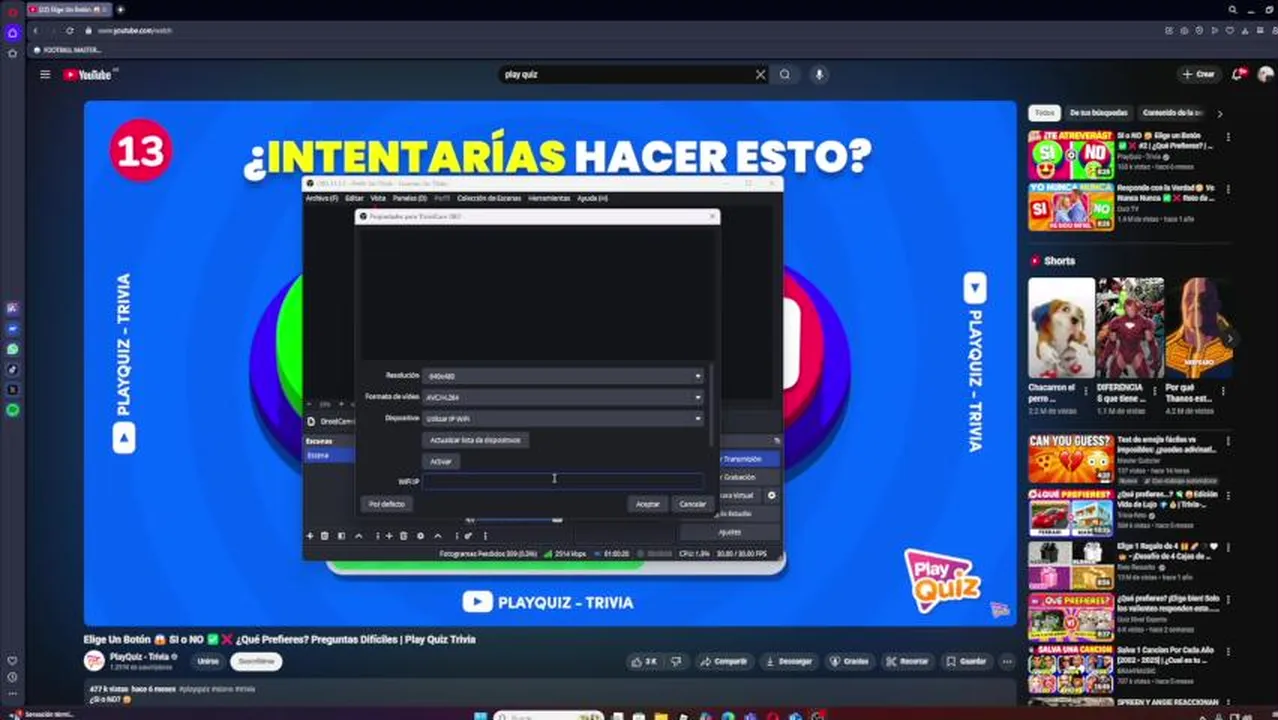
Task: Open File Explorer from the taskbar
Action: click(661, 716)
